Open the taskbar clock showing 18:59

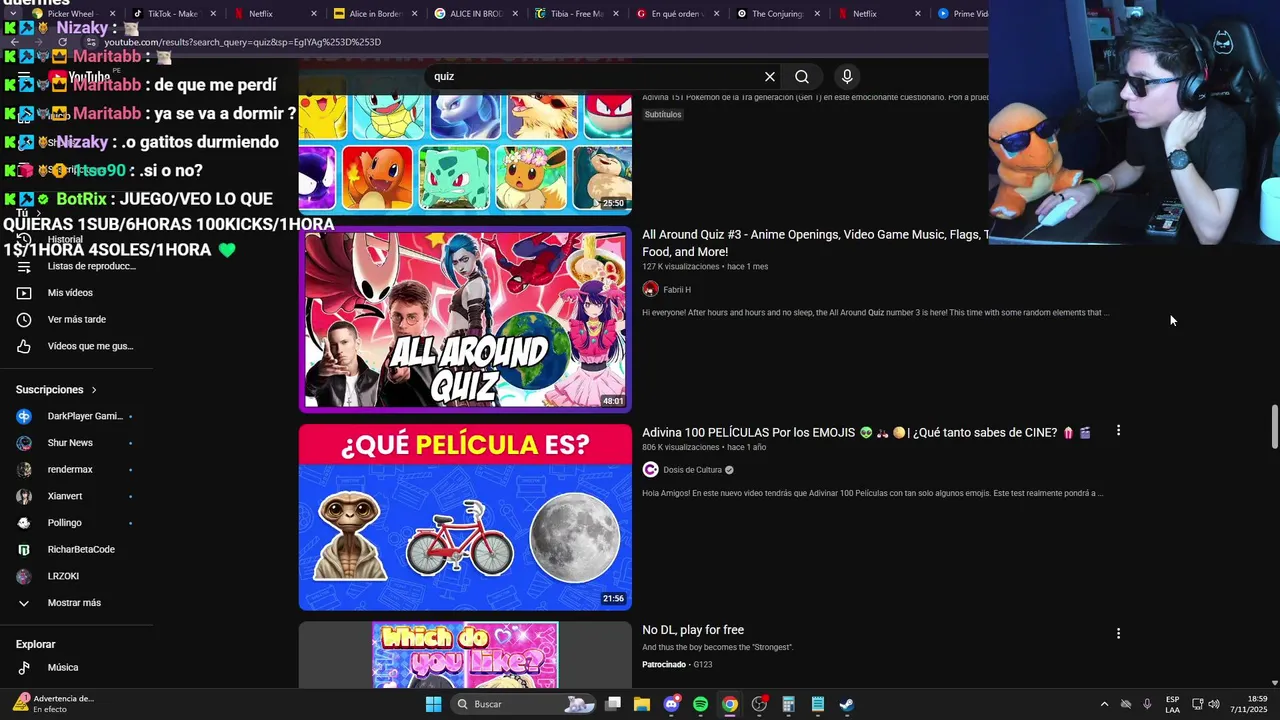[1248, 704]
